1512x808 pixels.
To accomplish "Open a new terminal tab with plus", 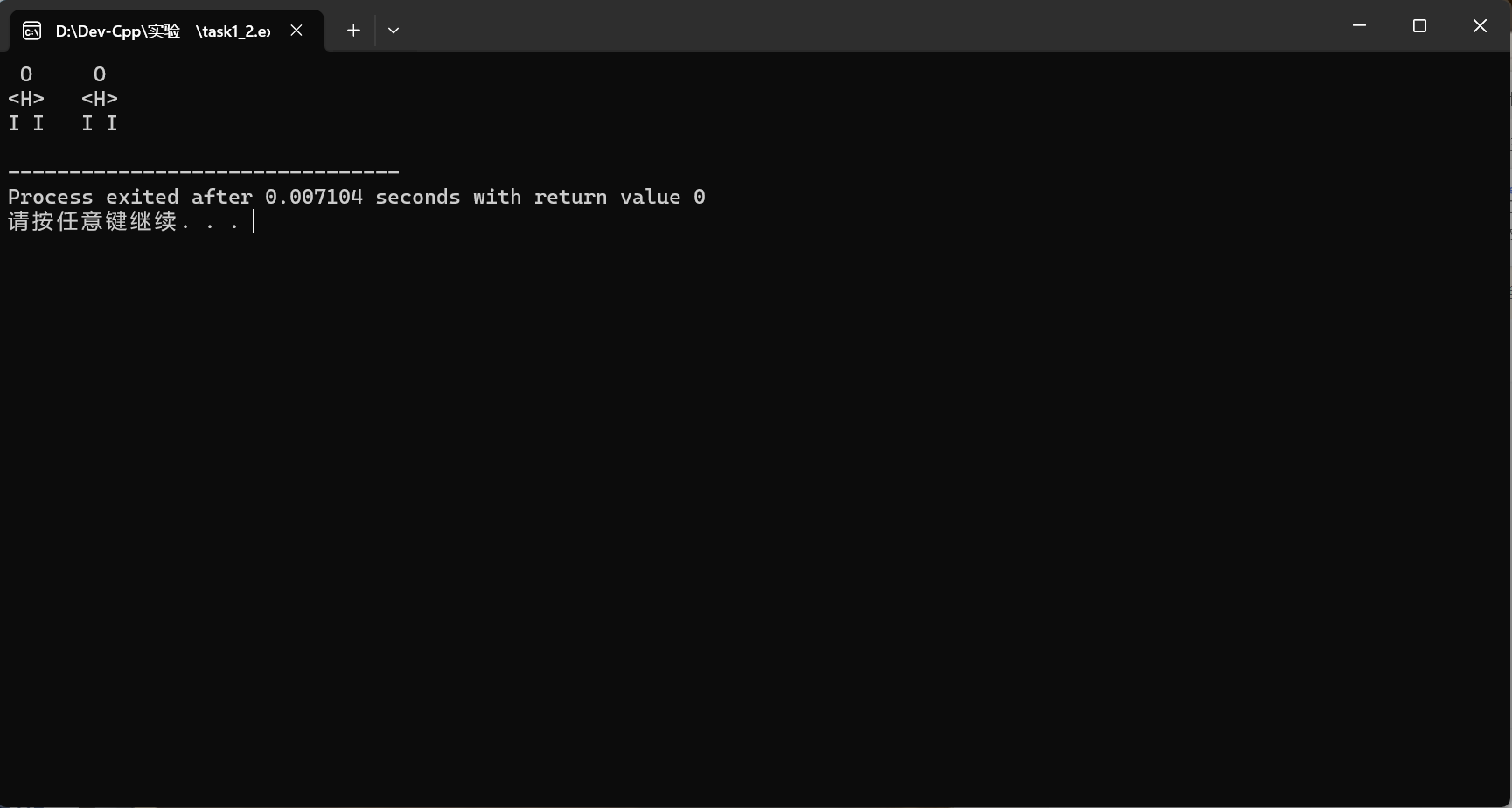I will pos(353,31).
